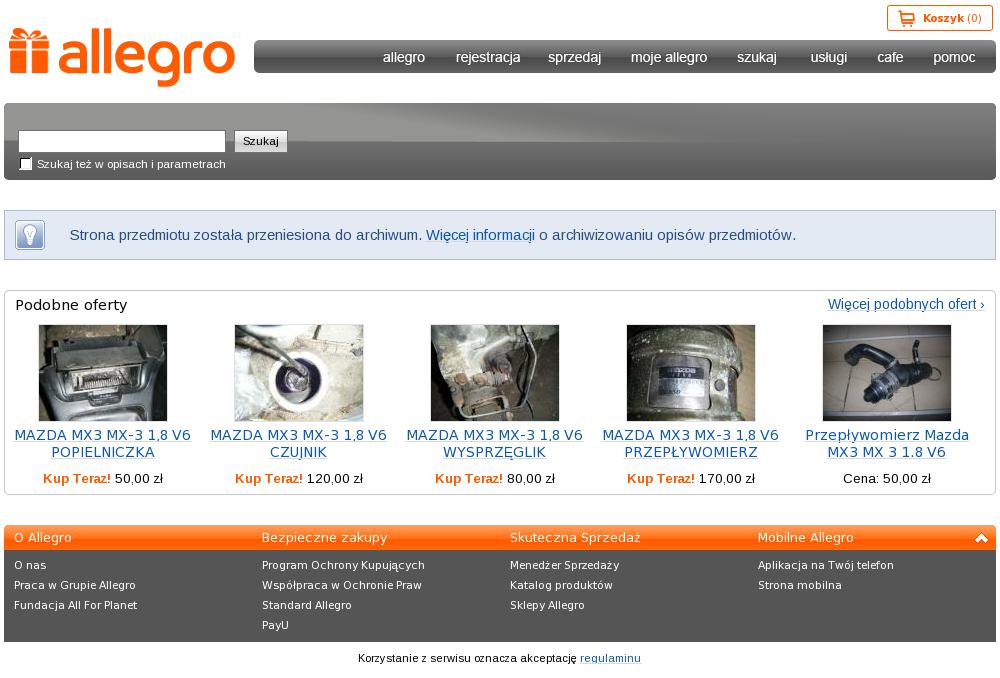Open the sprzedaj menu item
The height and width of the screenshot is (678, 1000).
click(575, 57)
